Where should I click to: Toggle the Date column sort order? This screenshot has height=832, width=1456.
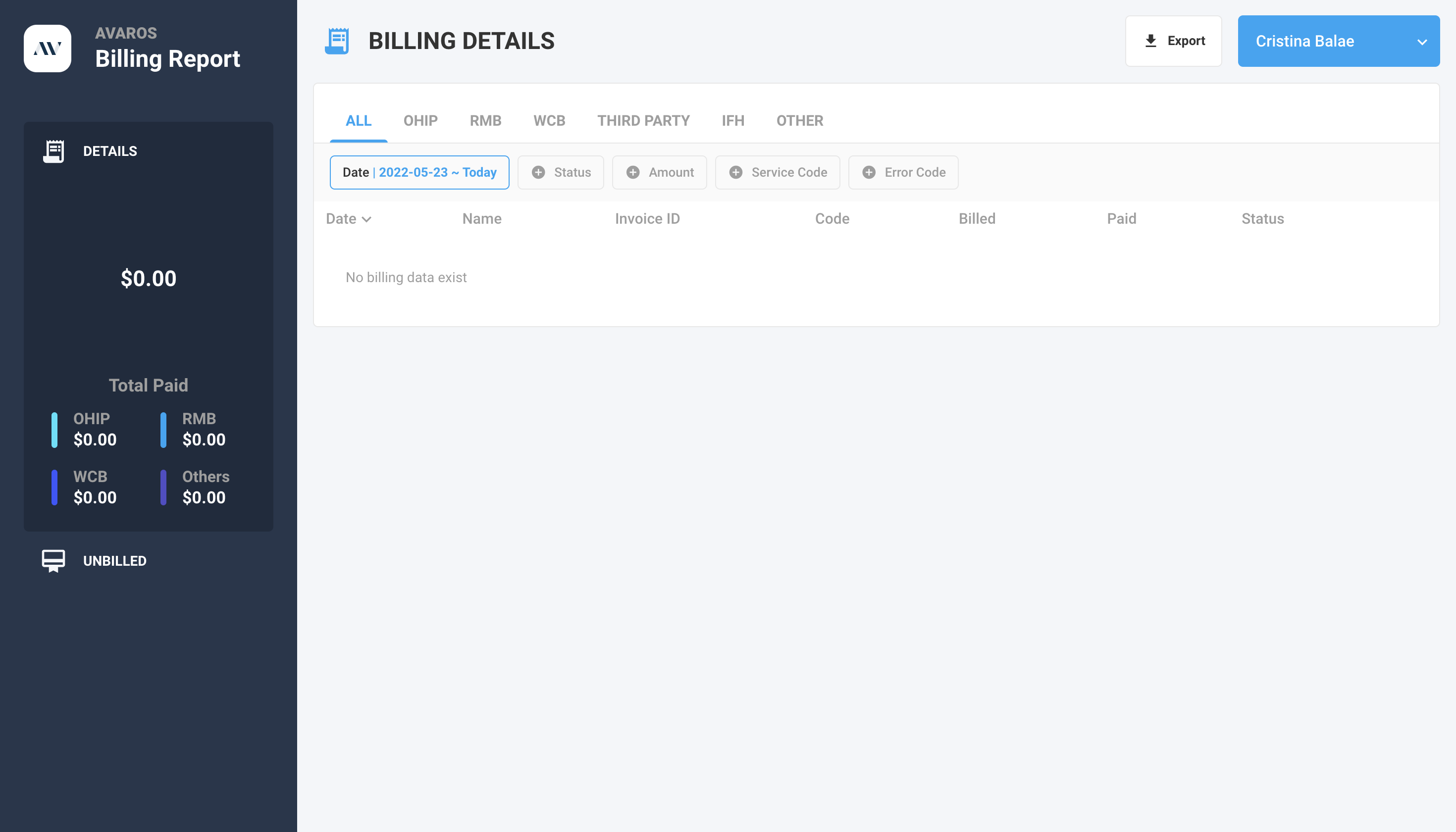(x=367, y=219)
